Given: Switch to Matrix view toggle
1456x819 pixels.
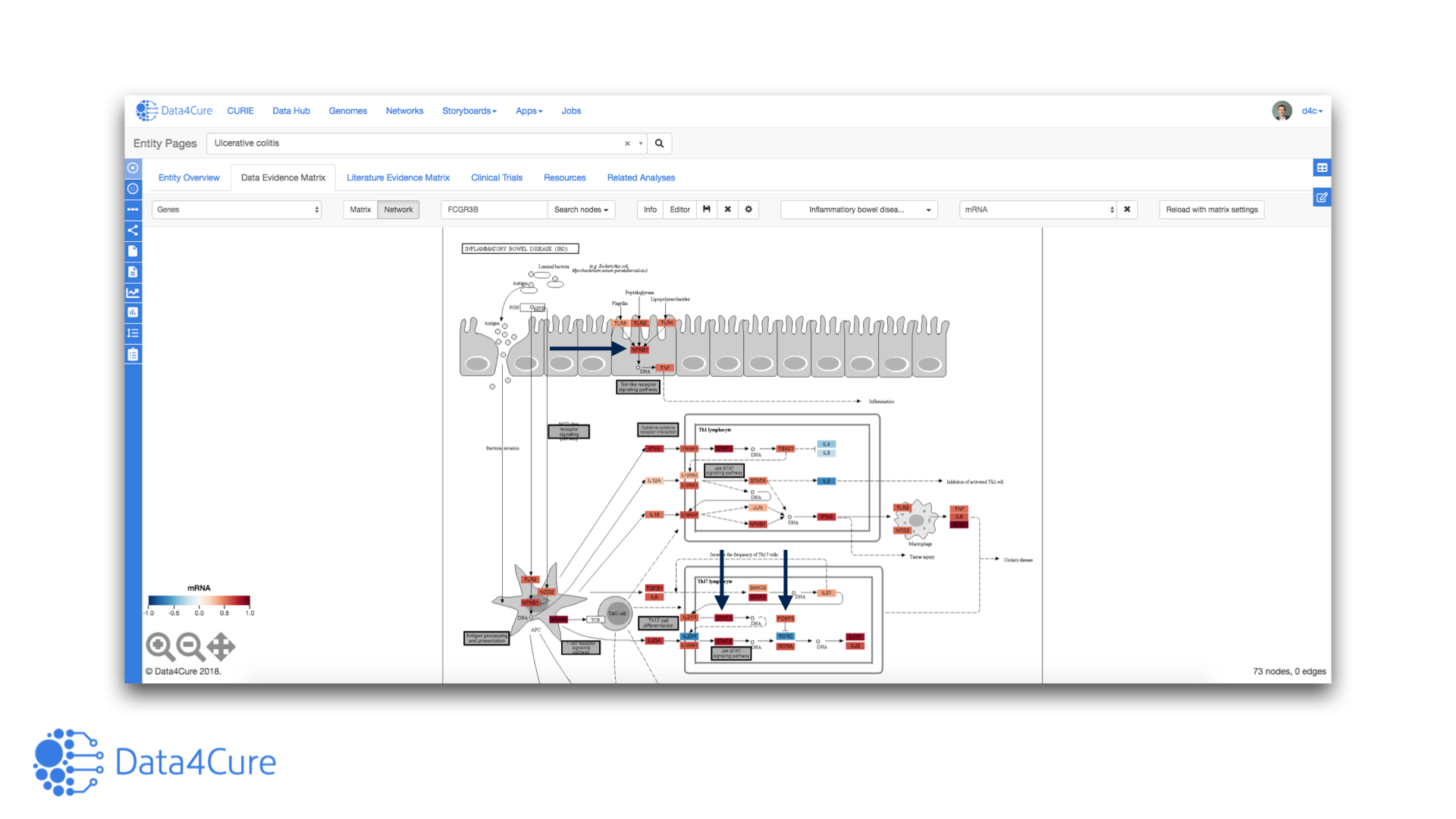Looking at the screenshot, I should point(360,209).
